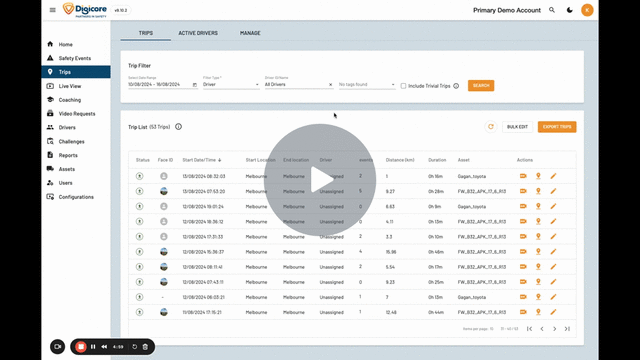Screen dimensions: 640x360
Task: Open the search magnifier in header
Action: tap(552, 10)
